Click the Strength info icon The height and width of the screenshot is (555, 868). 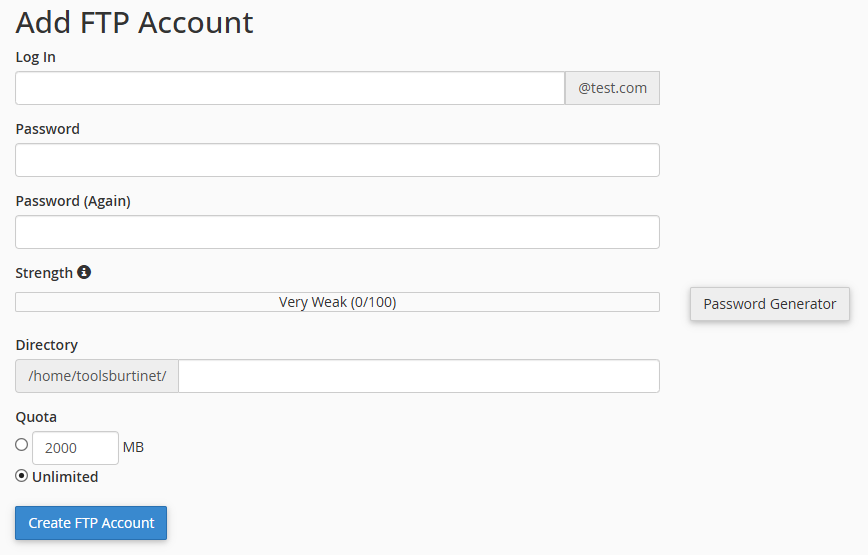click(x=84, y=272)
